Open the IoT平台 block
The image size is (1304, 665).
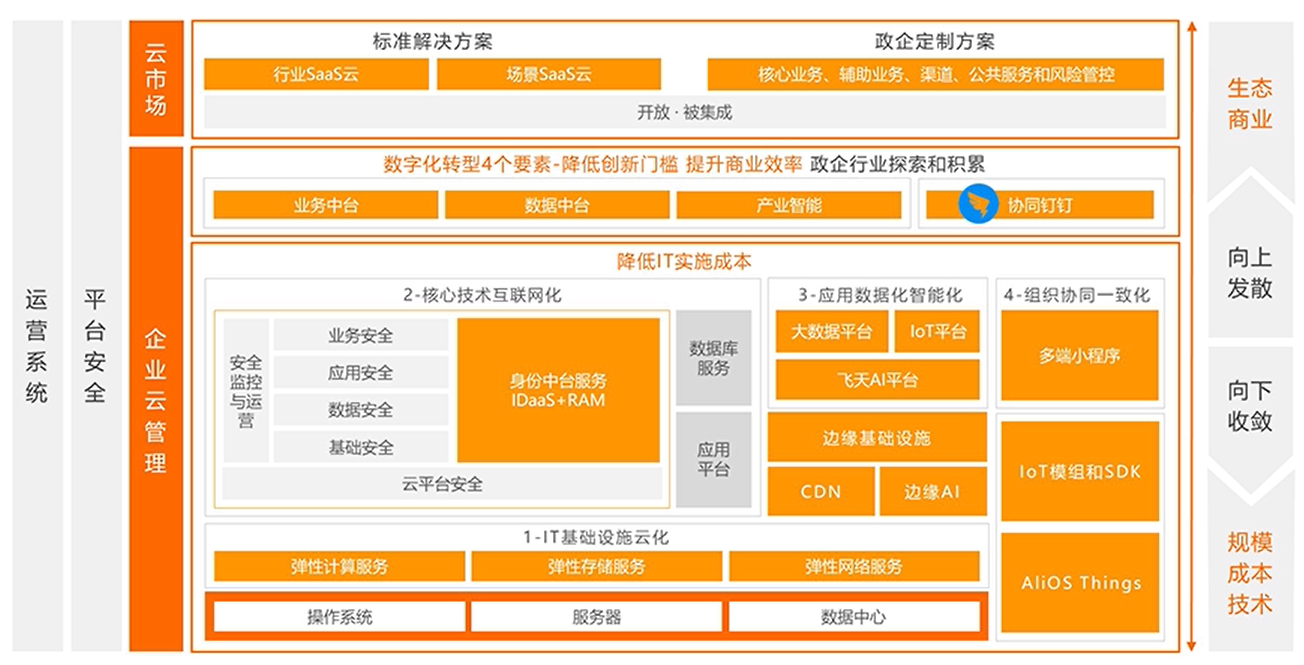[937, 332]
